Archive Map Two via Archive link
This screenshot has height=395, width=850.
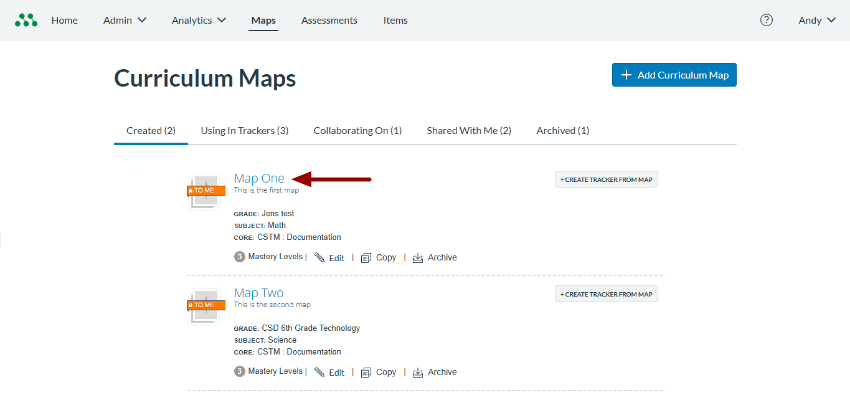coord(442,372)
